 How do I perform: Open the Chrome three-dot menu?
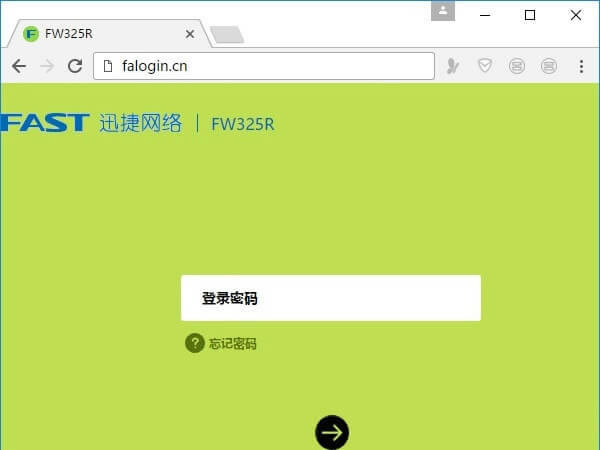coord(582,67)
